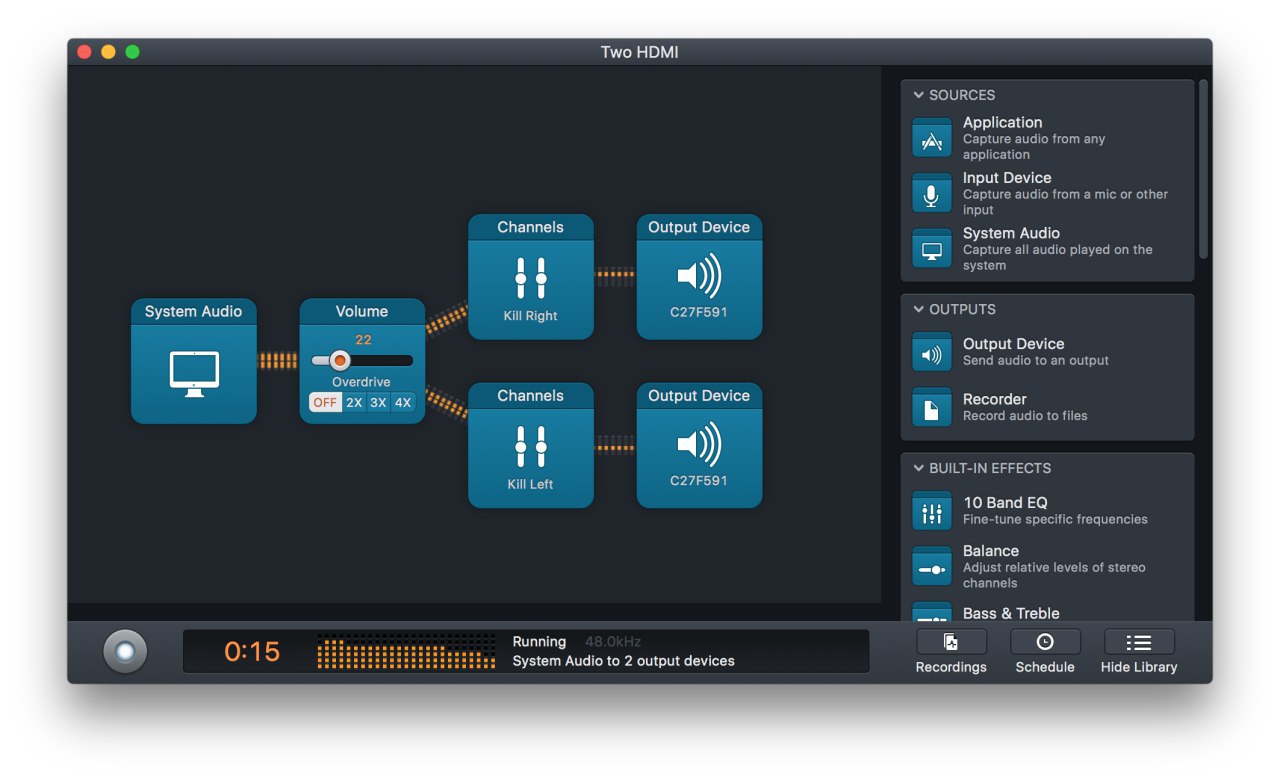The width and height of the screenshot is (1280, 780).
Task: Click 'Record audio to files' description
Action: [x=1025, y=415]
